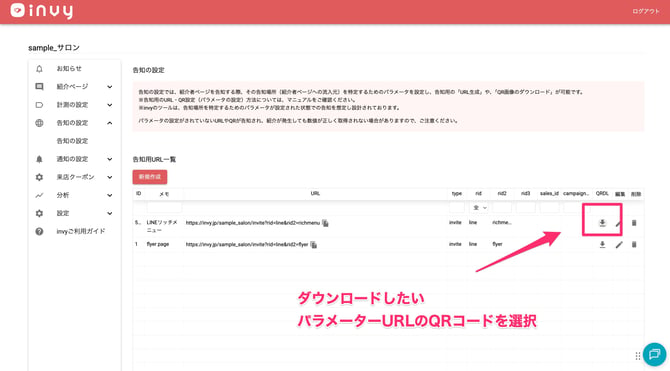
Task: Click the ID column header
Action: pyautogui.click(x=138, y=194)
